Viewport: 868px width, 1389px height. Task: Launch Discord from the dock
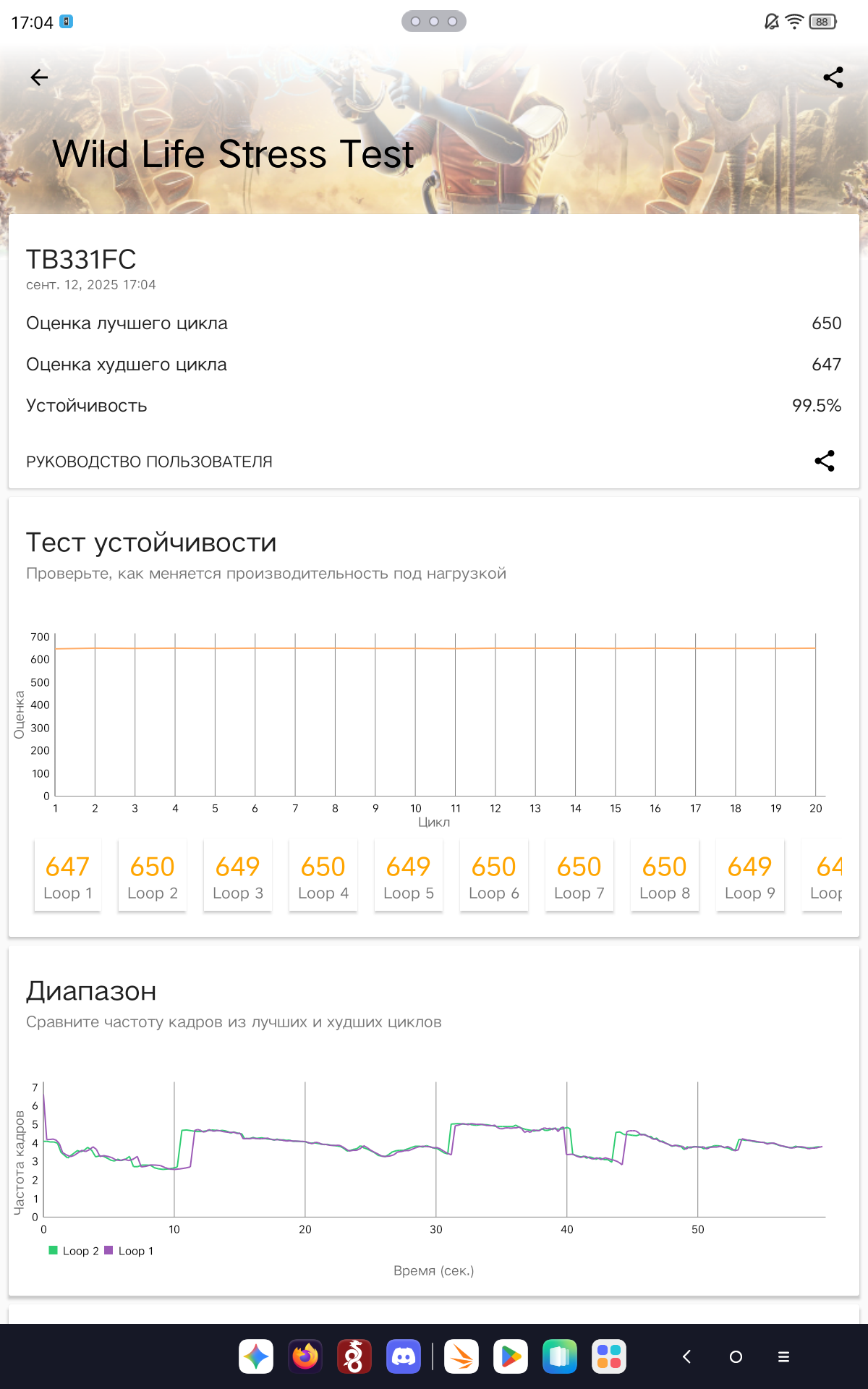(404, 1356)
